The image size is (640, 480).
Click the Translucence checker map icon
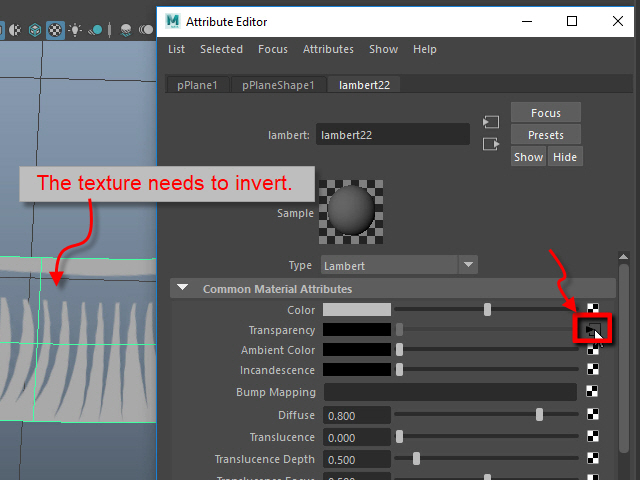[x=592, y=437]
